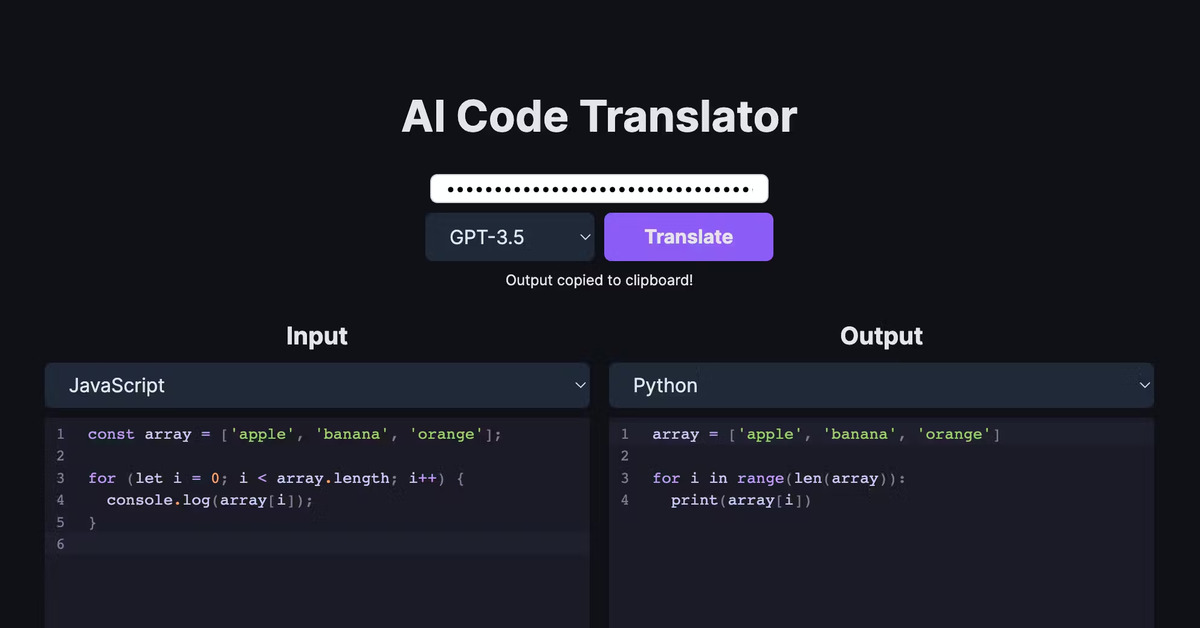Open the Python output language dropdown
Viewport: 1200px width, 628px height.
(x=881, y=385)
